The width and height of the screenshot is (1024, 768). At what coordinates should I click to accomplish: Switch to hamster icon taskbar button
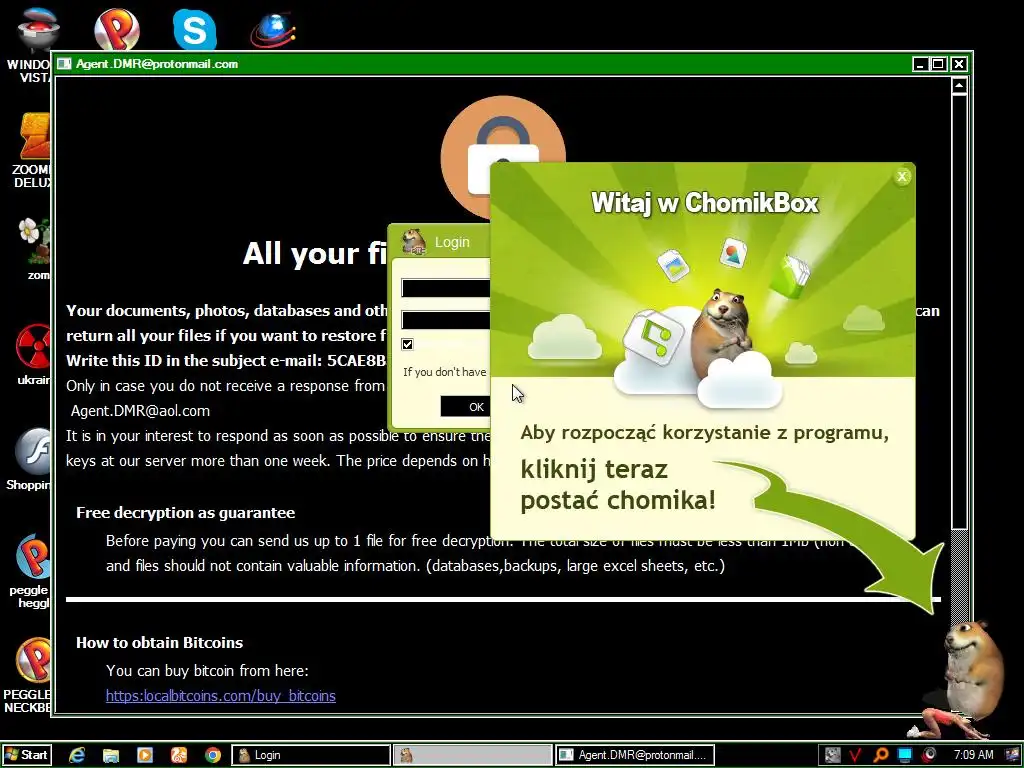[472, 755]
